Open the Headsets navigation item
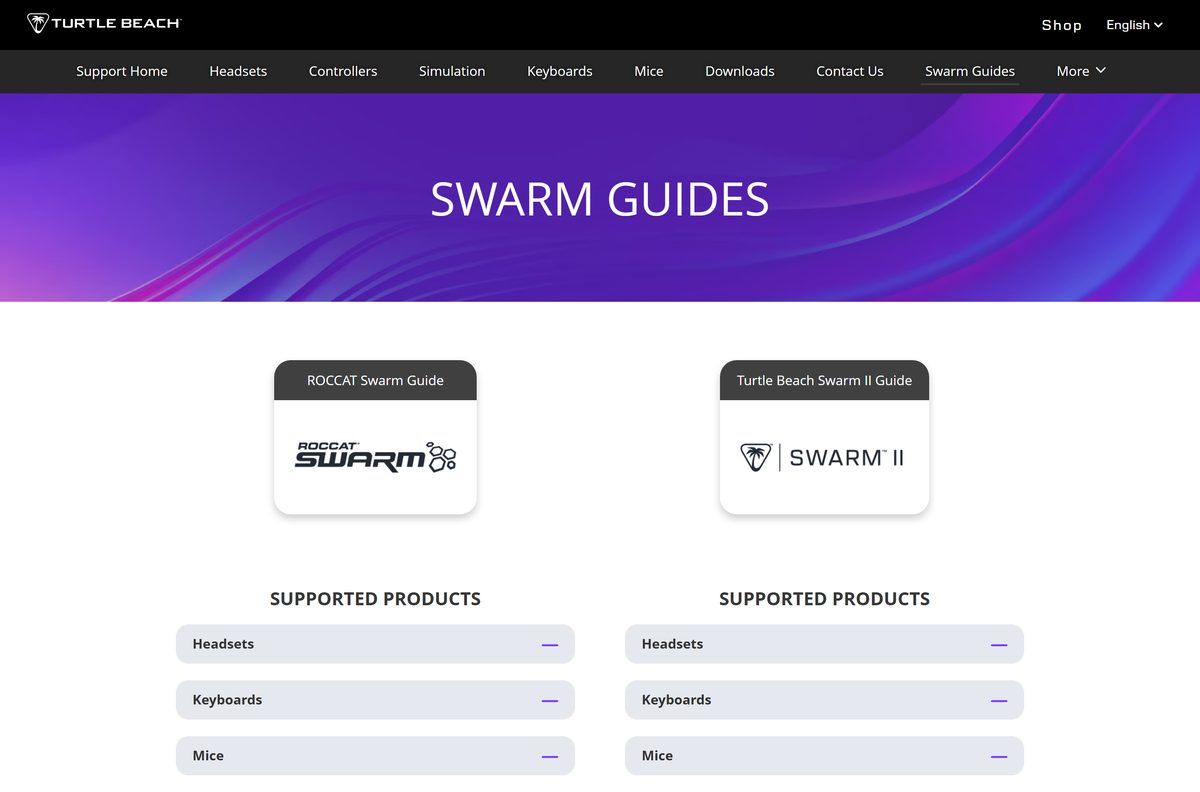The height and width of the screenshot is (792, 1200). (238, 71)
